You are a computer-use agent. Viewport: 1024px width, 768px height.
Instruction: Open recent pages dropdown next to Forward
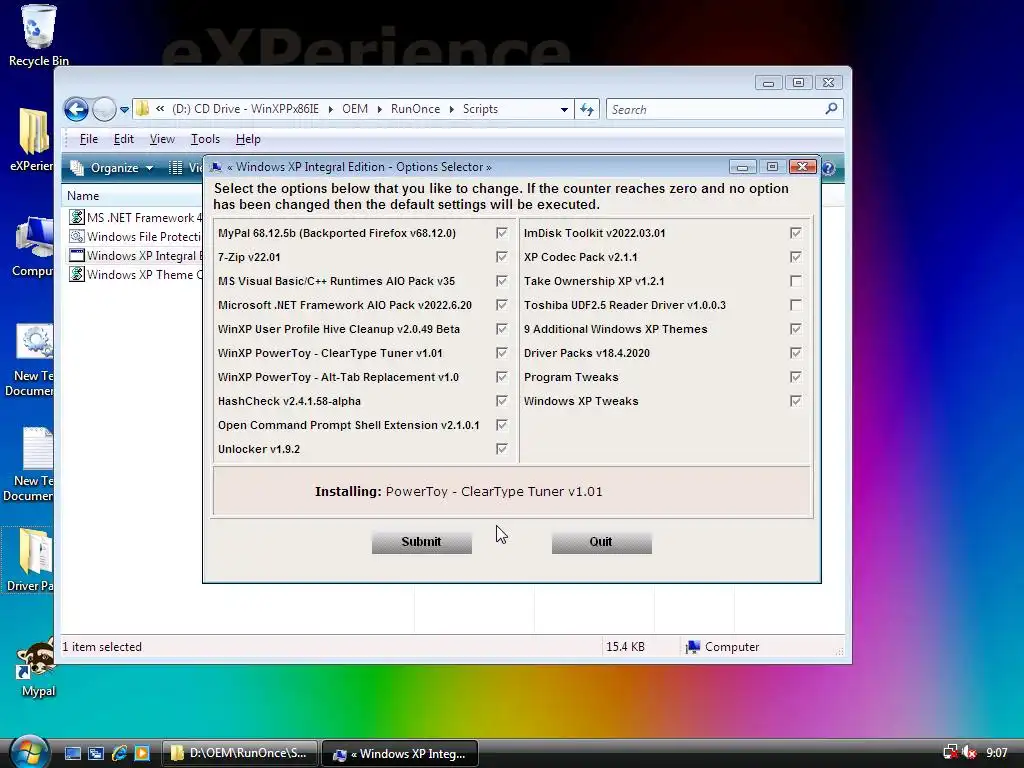(x=124, y=110)
